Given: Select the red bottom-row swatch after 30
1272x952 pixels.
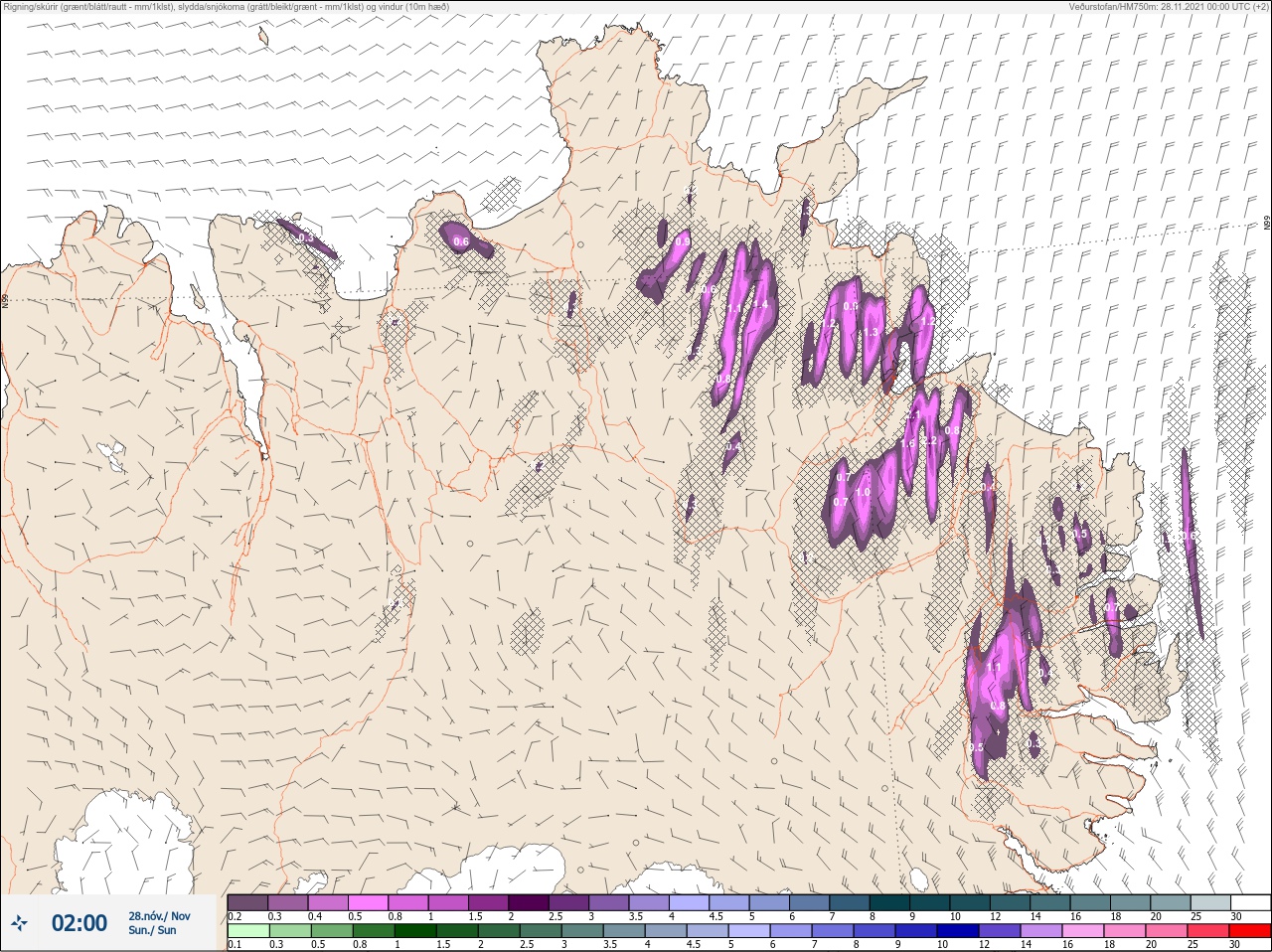Looking at the screenshot, I should [x=1252, y=931].
